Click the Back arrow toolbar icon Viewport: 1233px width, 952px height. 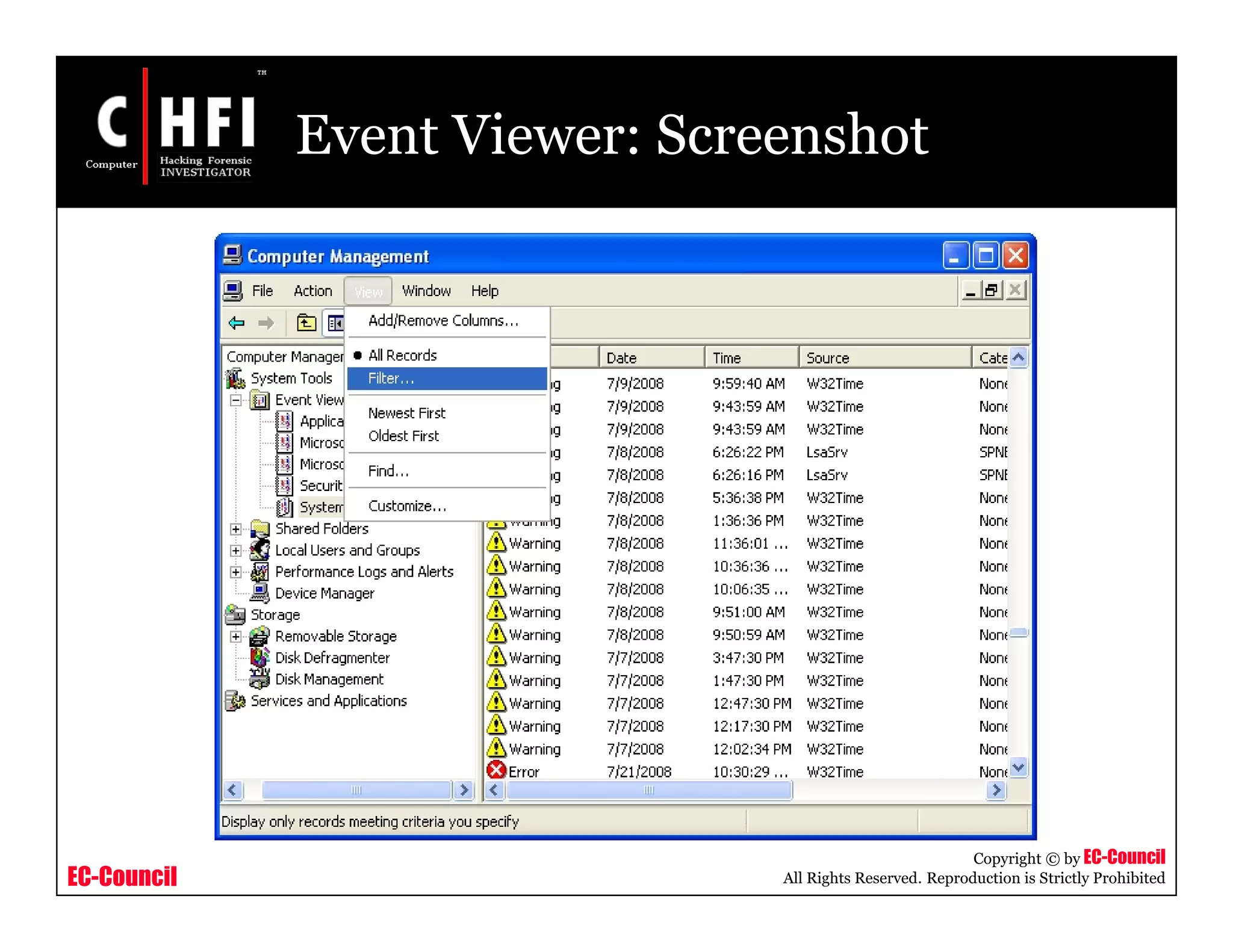click(236, 323)
